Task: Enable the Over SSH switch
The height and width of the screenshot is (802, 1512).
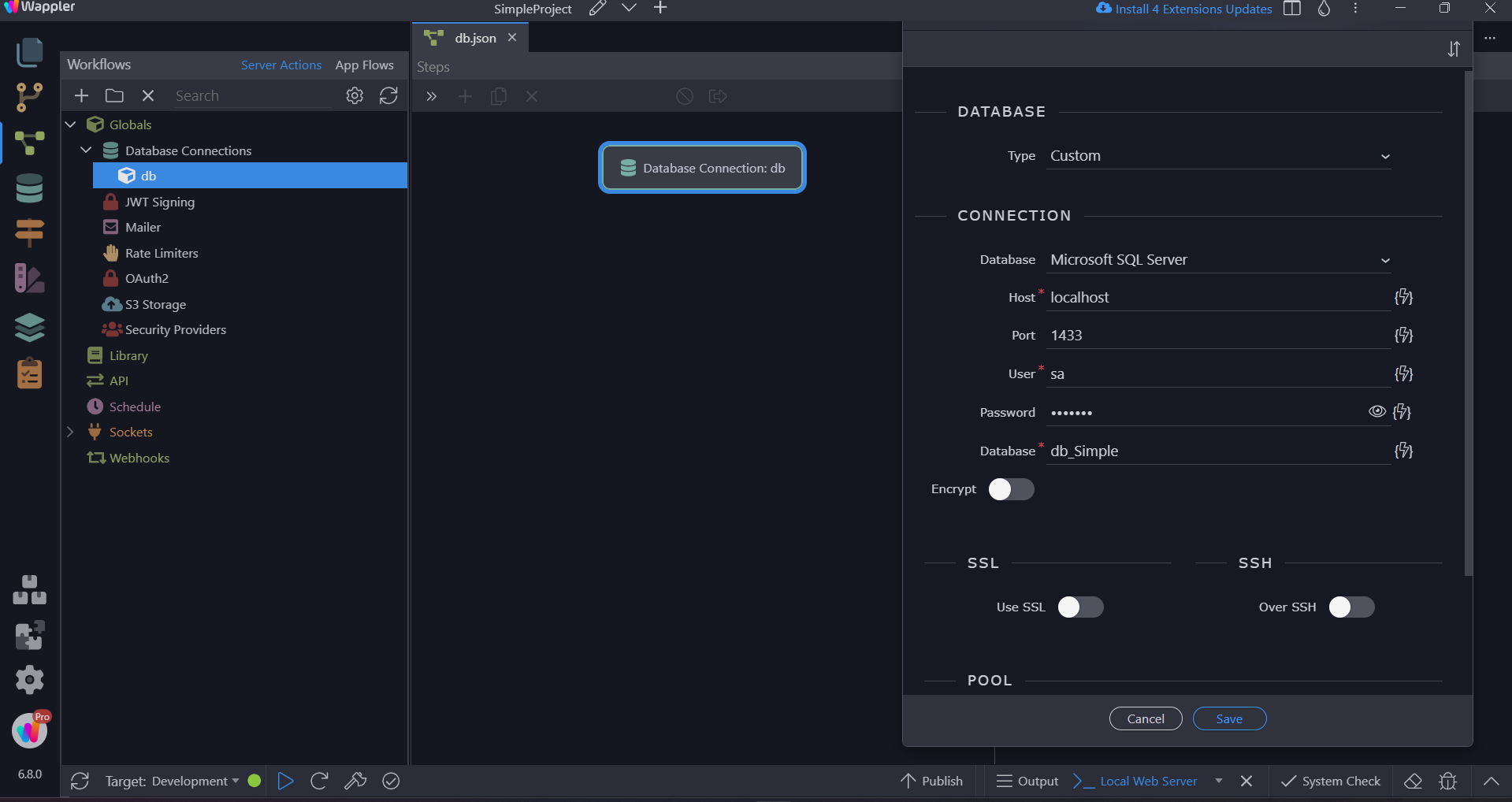Action: click(1350, 607)
